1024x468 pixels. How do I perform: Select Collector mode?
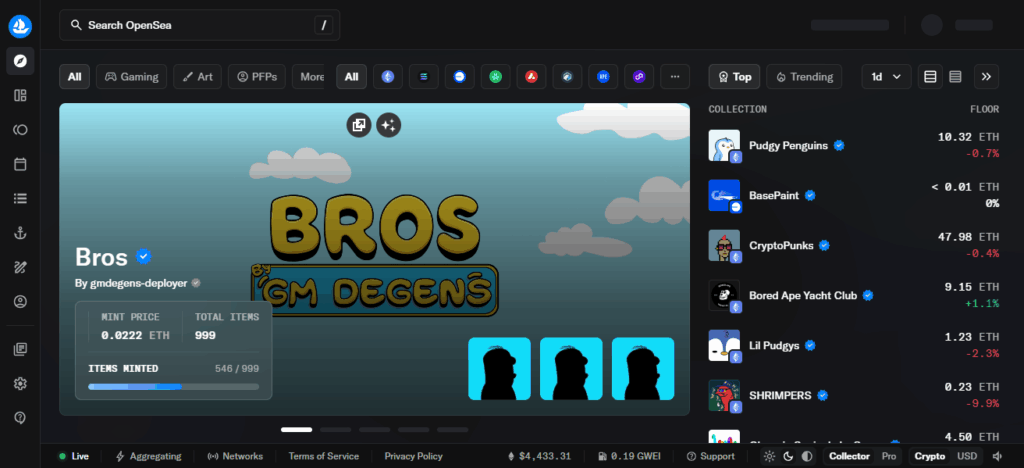(x=849, y=456)
